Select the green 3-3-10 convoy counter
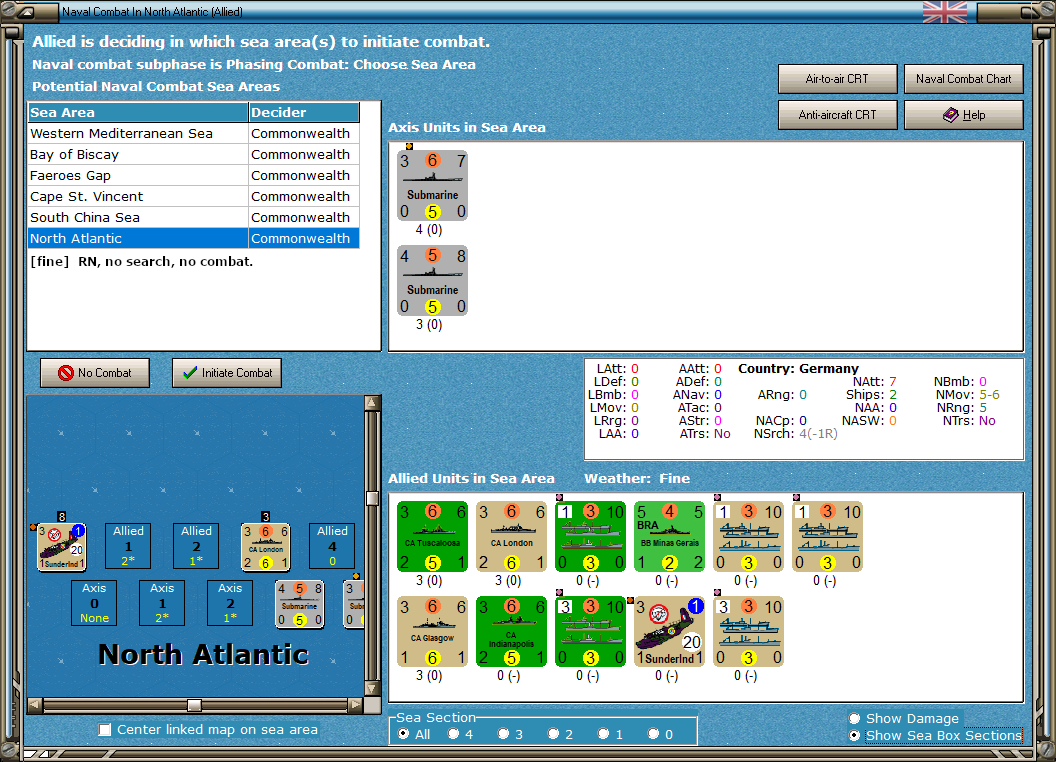1056x762 pixels. coord(591,631)
